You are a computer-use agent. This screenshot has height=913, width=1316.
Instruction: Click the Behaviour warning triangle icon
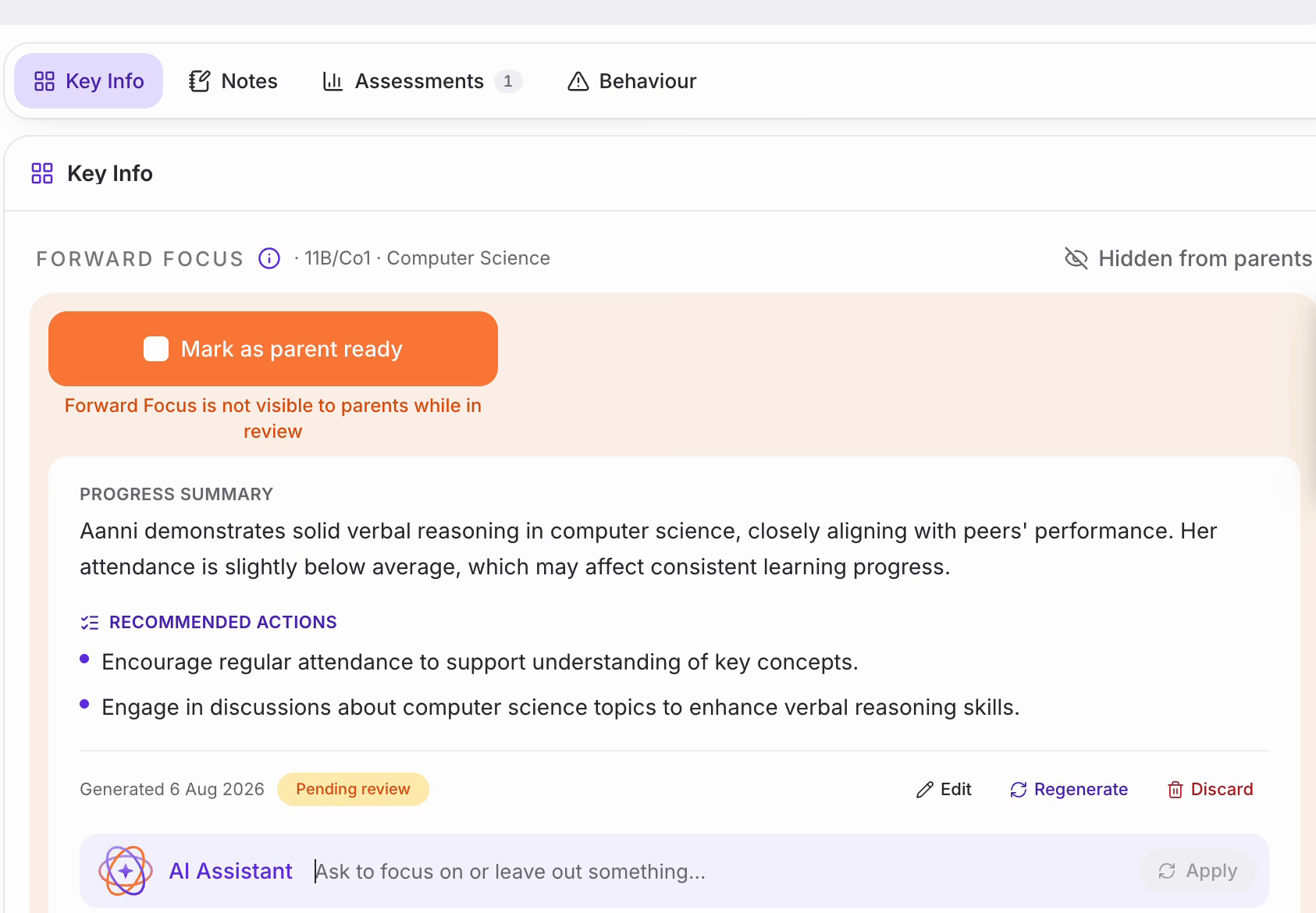pos(578,81)
